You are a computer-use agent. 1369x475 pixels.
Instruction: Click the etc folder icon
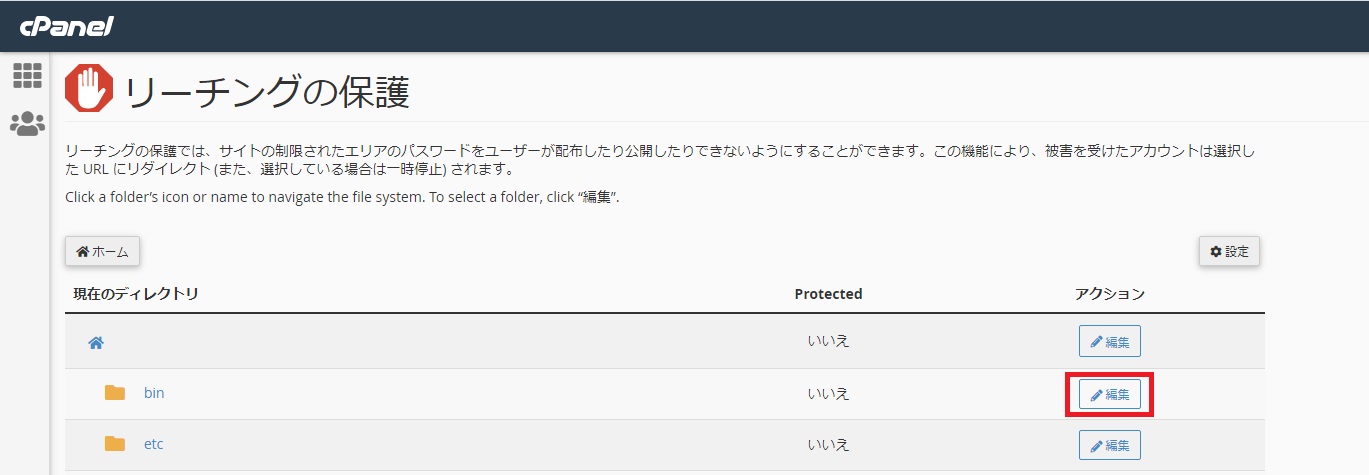click(115, 444)
